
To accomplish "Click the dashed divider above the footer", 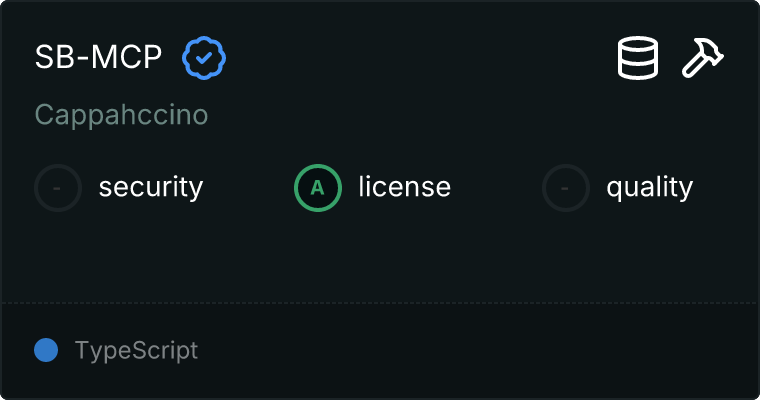I will click(380, 302).
